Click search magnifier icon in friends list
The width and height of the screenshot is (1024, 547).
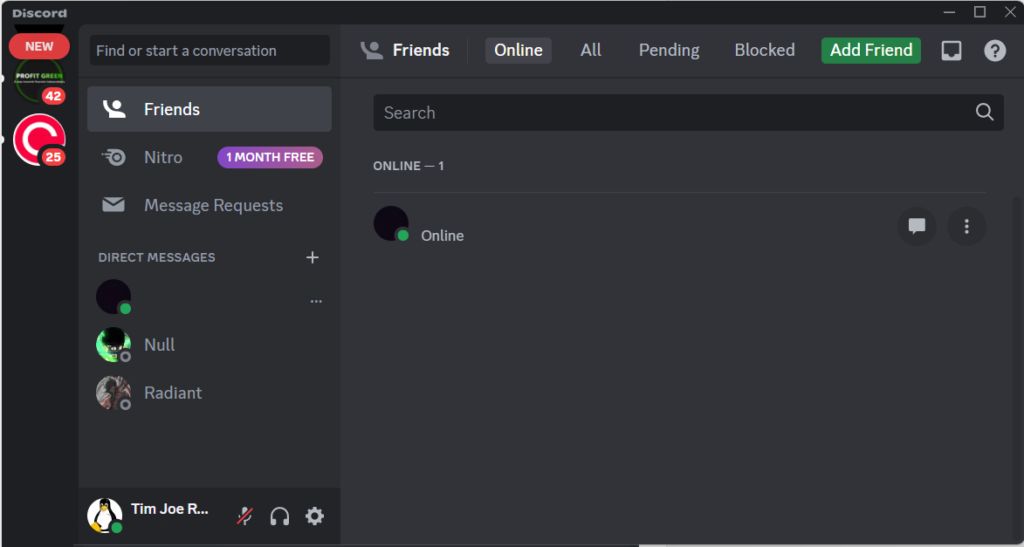[x=984, y=112]
